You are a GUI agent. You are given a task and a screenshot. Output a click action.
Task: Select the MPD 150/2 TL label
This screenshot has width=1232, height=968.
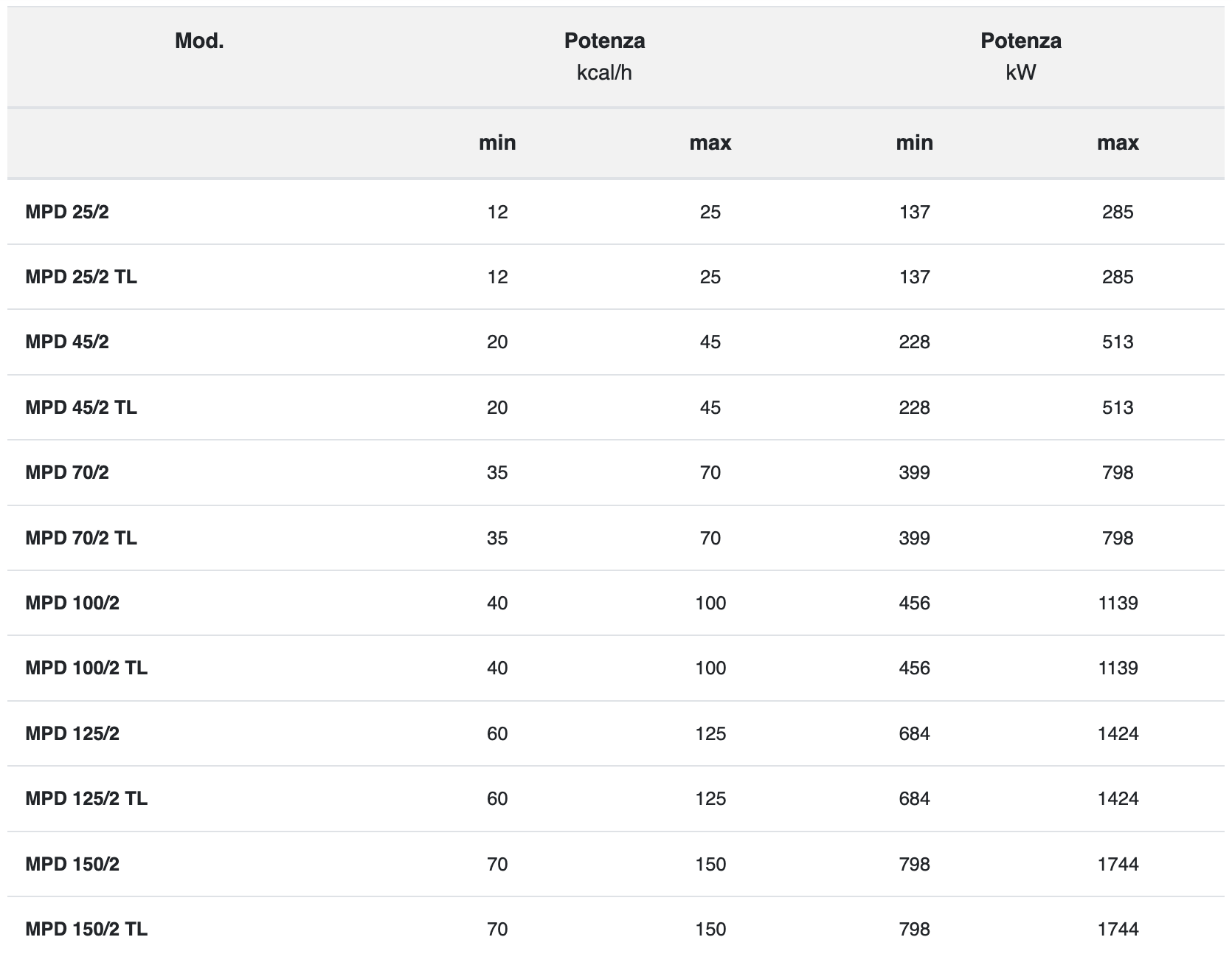pyautogui.click(x=86, y=930)
